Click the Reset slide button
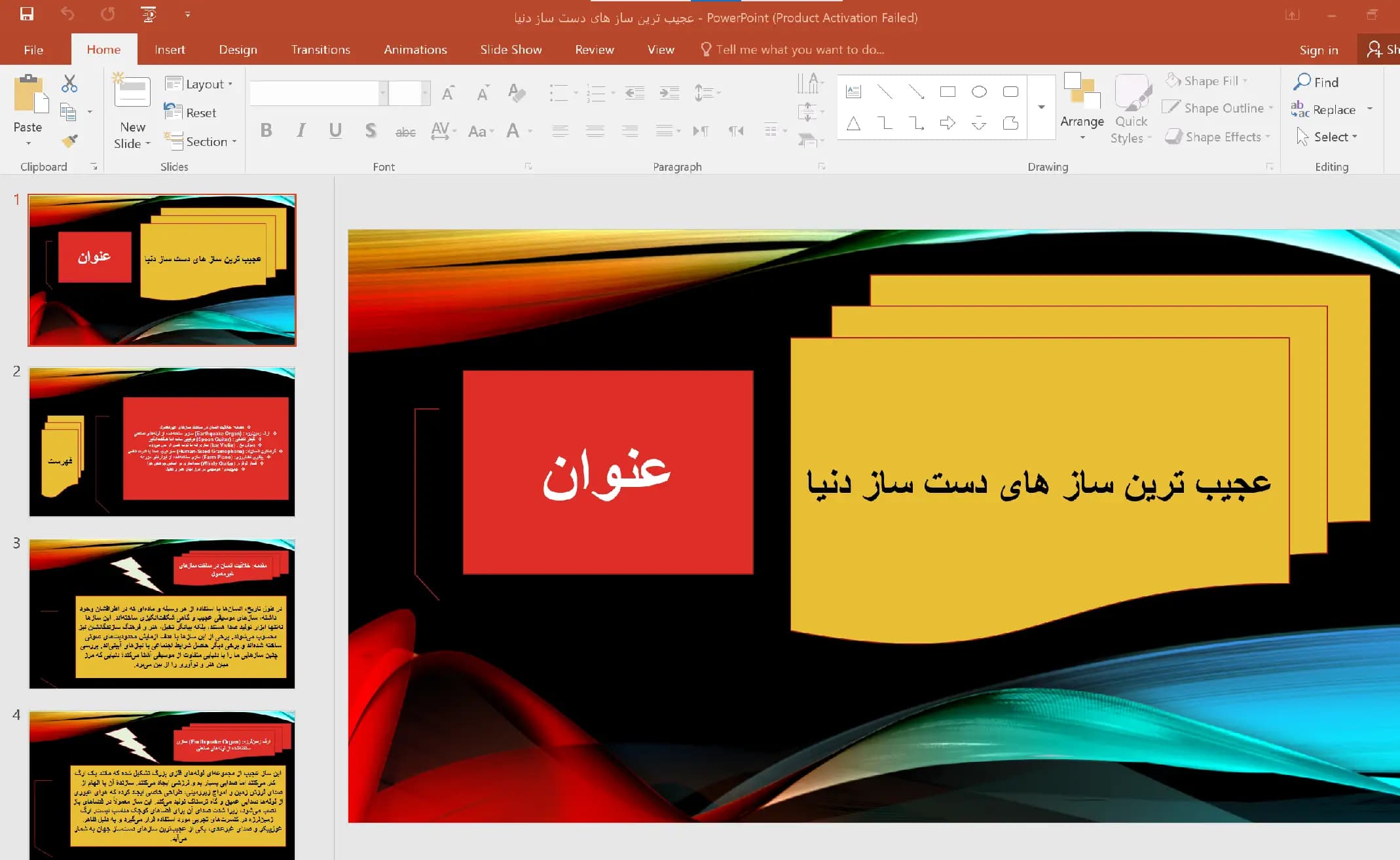 click(x=191, y=113)
